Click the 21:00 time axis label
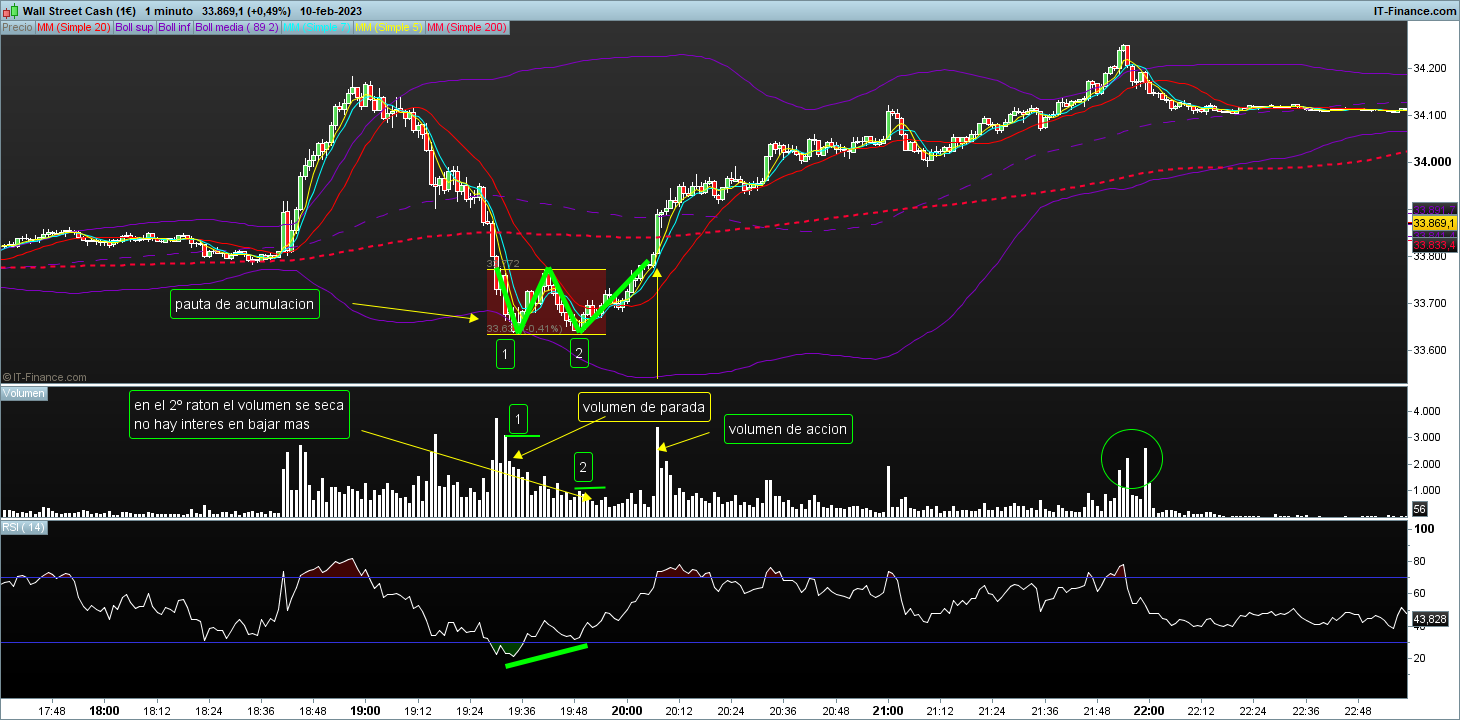 pyautogui.click(x=887, y=711)
